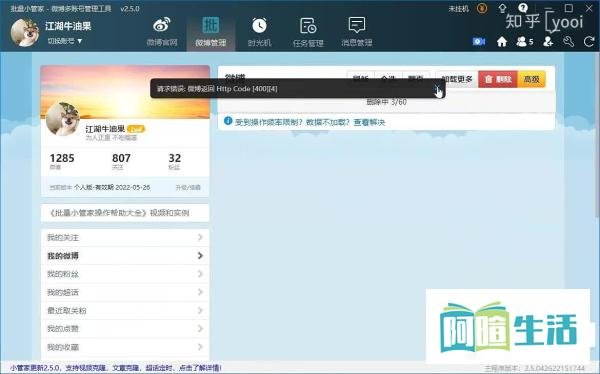The image size is (600, 374).
Task: Select 我的超话 in the side menu
Action: pos(125,292)
